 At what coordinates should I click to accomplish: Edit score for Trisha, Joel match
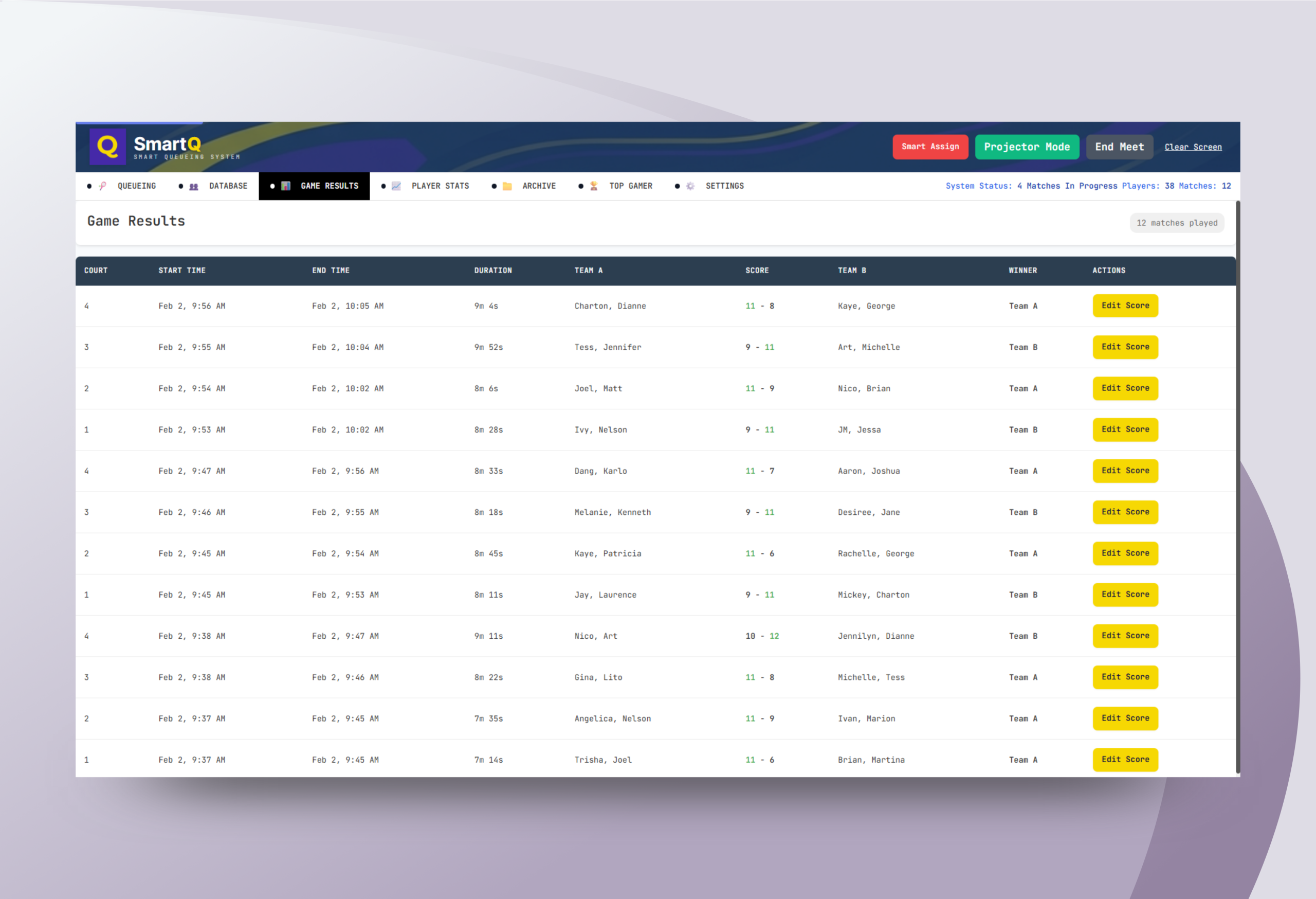(x=1125, y=759)
